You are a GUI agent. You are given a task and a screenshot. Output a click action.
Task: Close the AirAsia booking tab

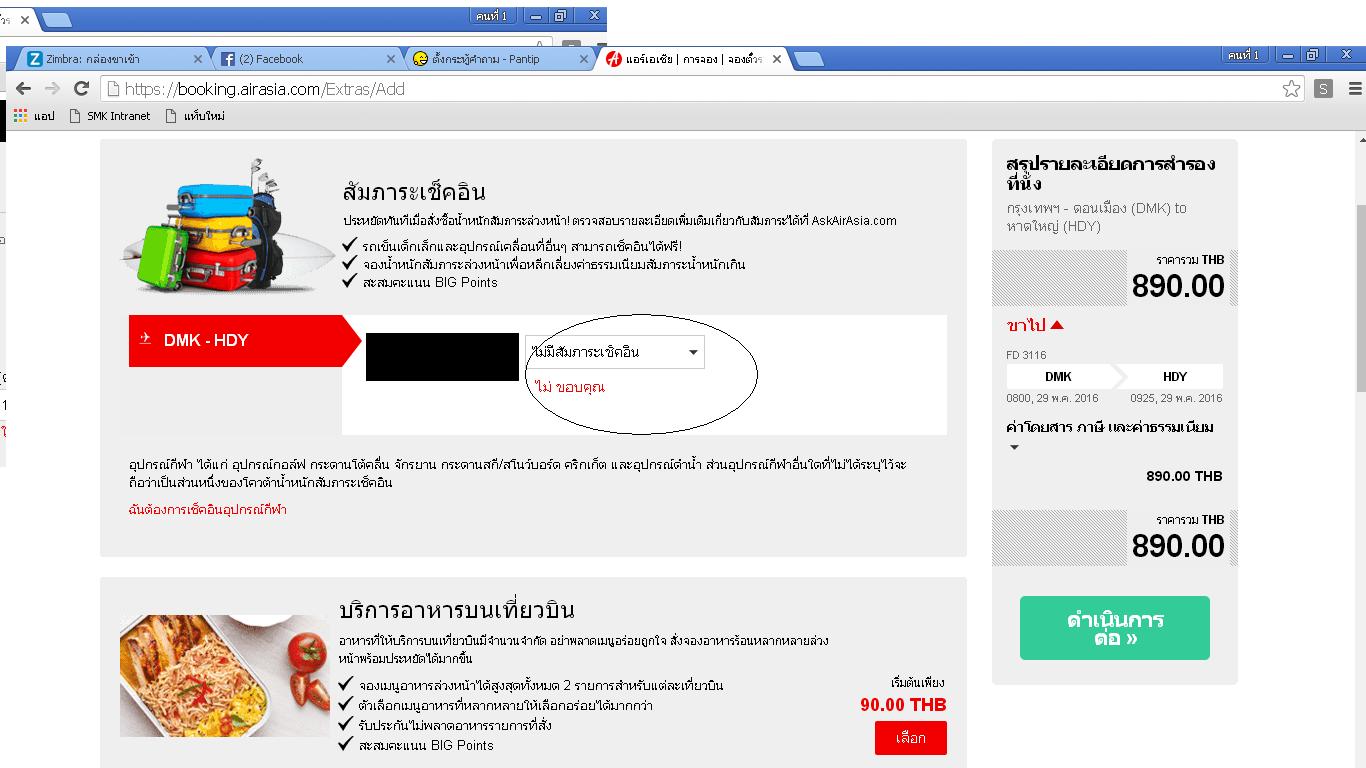click(777, 59)
